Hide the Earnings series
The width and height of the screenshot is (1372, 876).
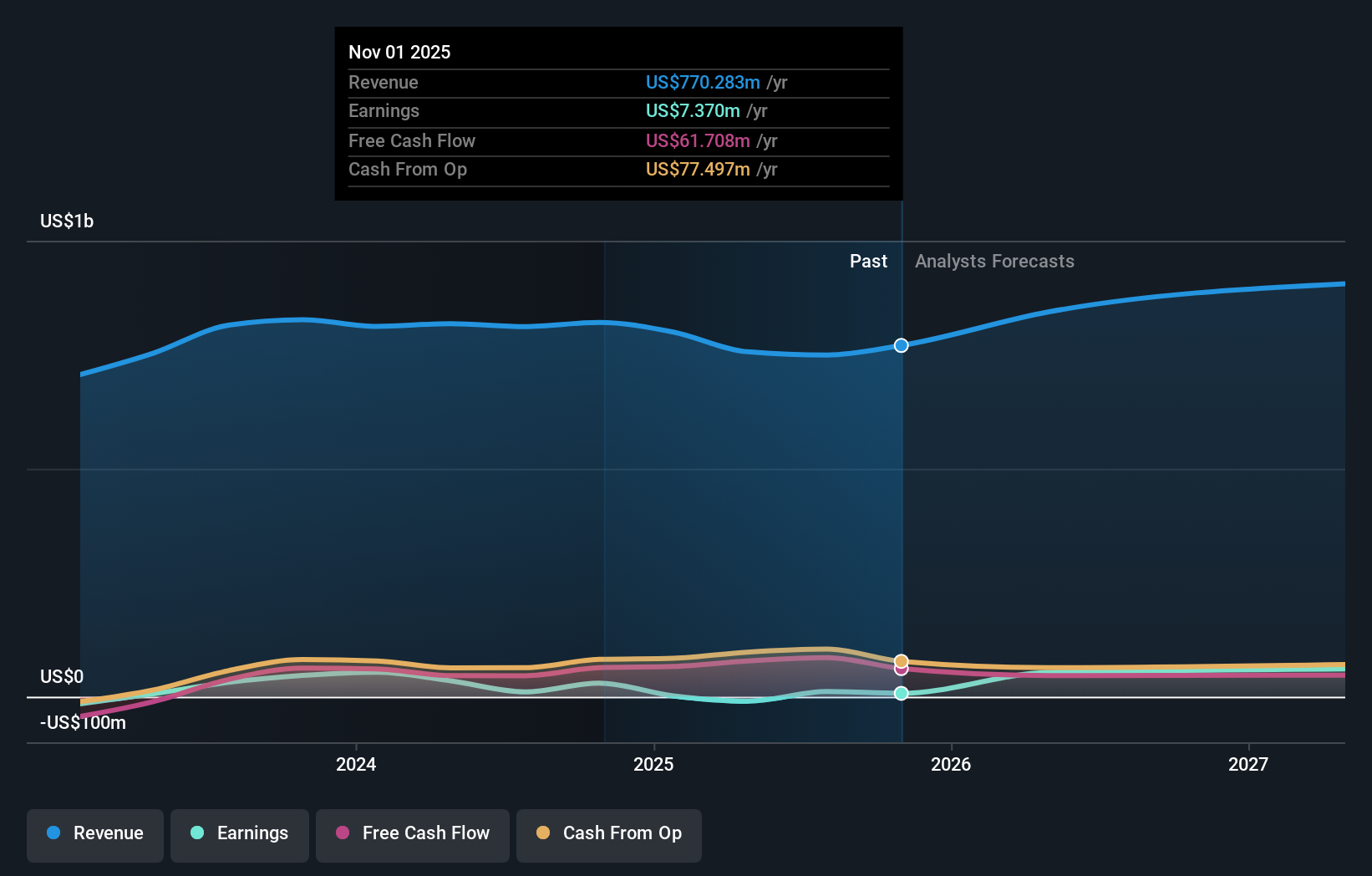[239, 833]
